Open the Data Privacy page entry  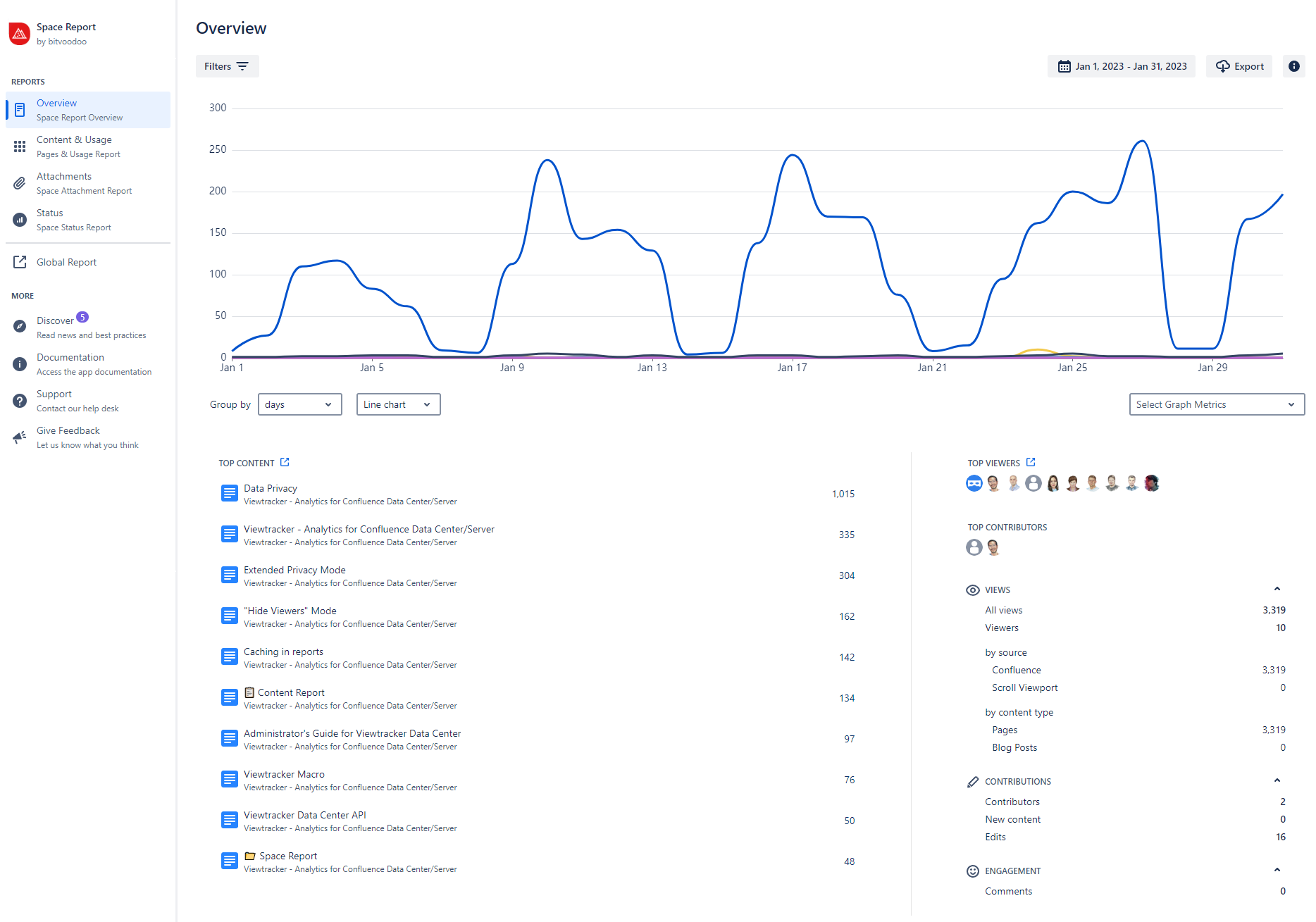pyautogui.click(x=271, y=488)
